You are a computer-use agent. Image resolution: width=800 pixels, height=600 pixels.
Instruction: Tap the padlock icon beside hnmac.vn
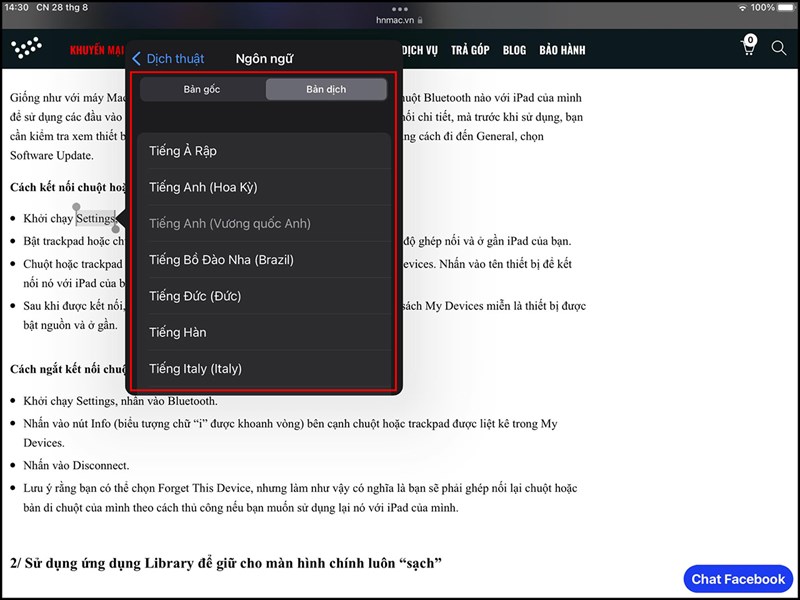[x=420, y=20]
